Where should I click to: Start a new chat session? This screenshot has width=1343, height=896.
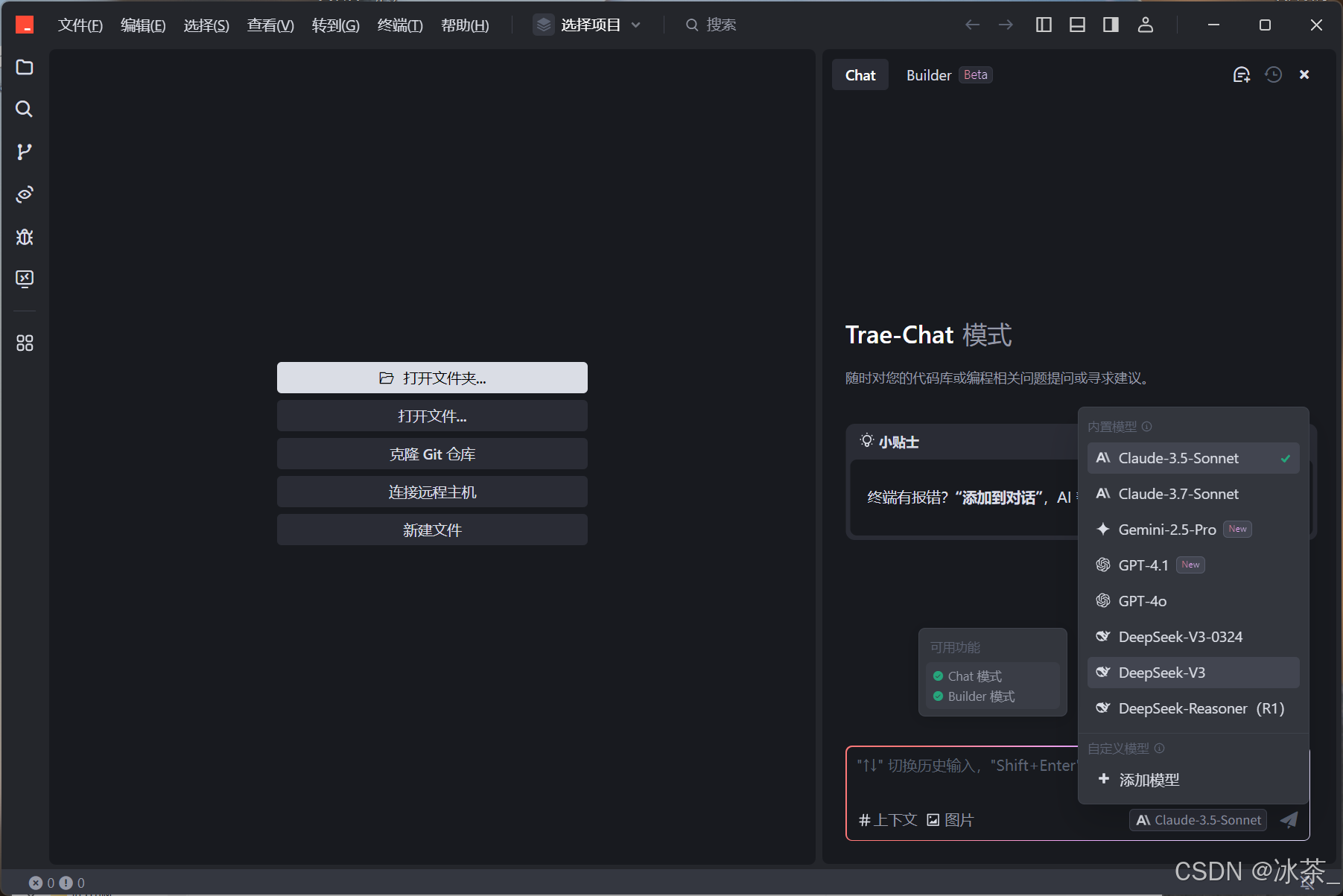[x=1241, y=74]
